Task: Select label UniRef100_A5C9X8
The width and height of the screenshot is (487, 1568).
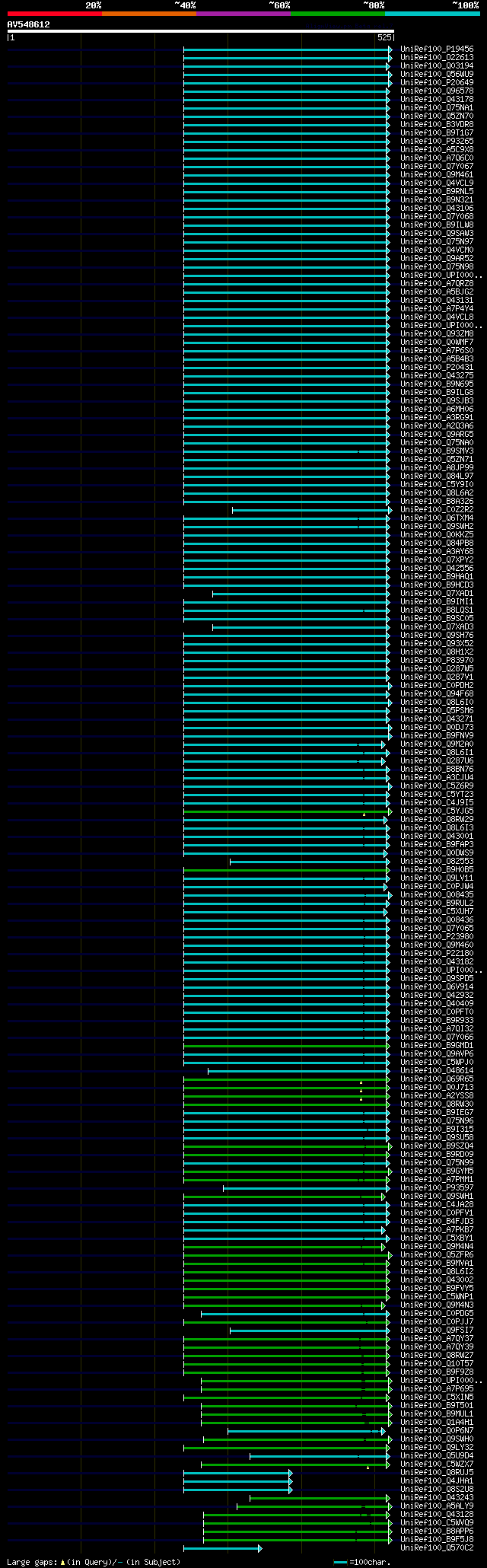Action: pos(437,149)
